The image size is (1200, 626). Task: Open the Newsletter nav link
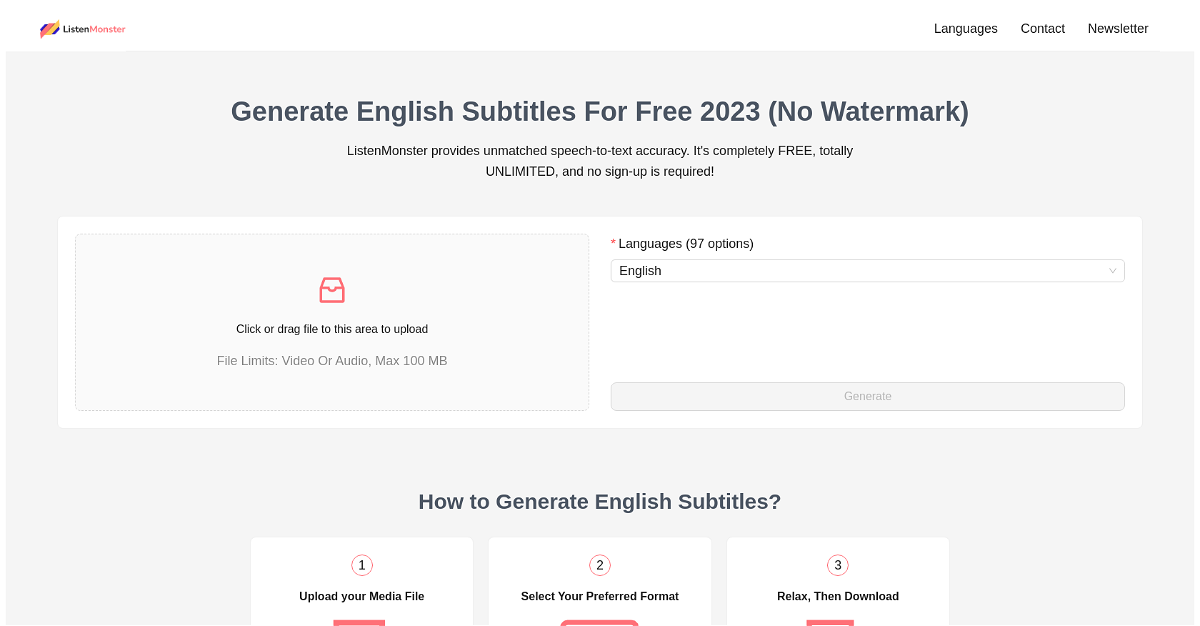pyautogui.click(x=1118, y=29)
